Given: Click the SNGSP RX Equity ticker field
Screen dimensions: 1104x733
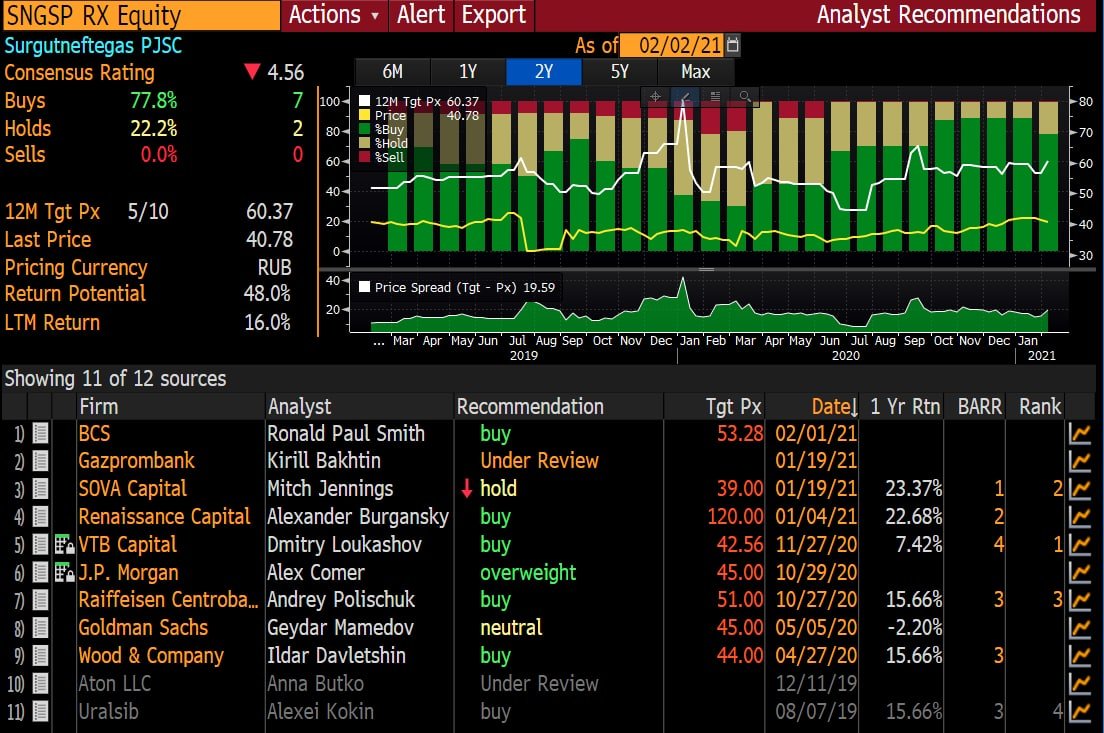Looking at the screenshot, I should tap(142, 15).
